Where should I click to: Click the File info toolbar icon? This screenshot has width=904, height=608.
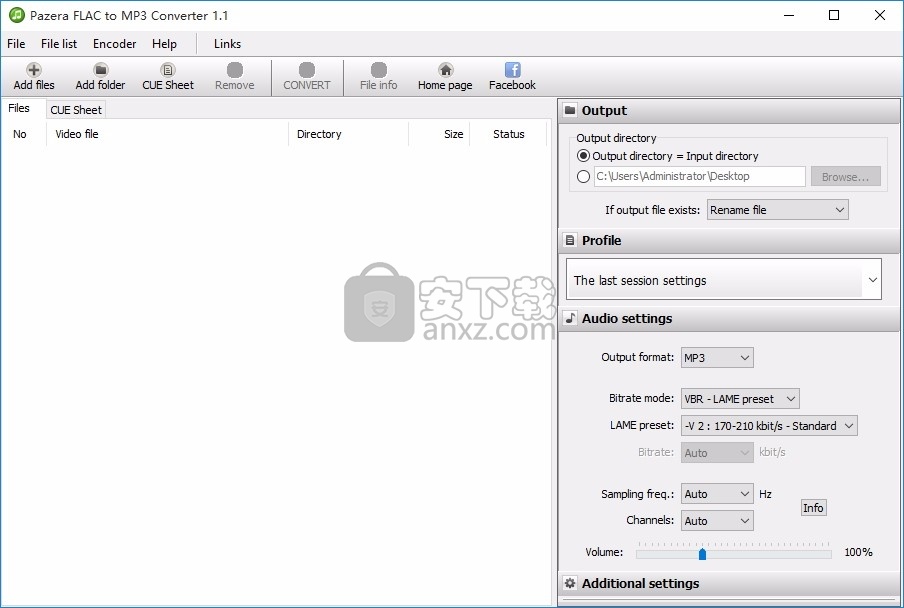pos(379,70)
